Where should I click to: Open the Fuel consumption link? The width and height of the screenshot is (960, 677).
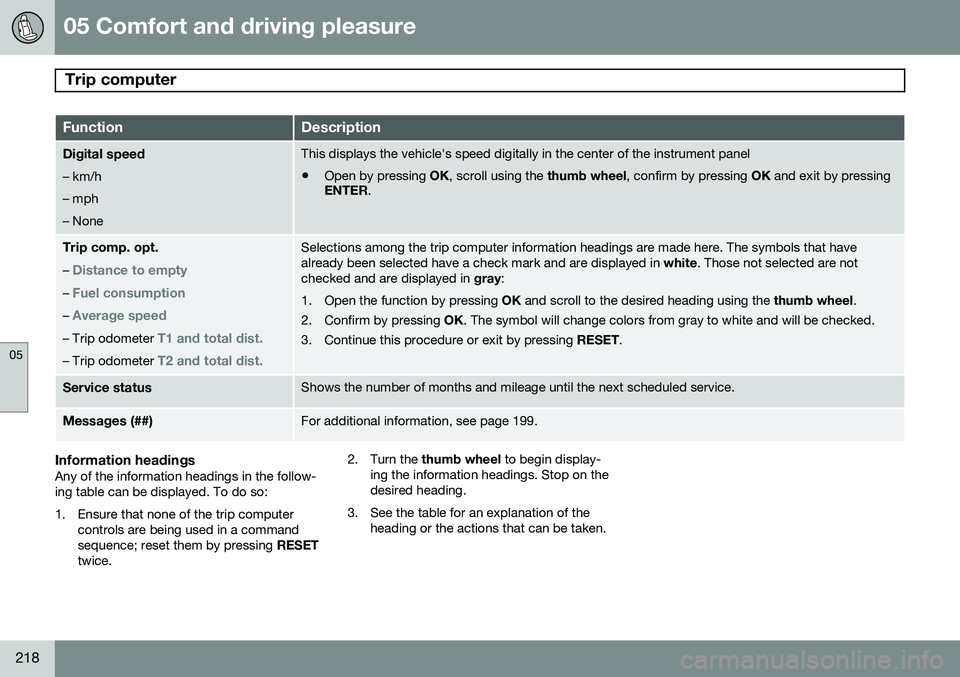point(128,293)
